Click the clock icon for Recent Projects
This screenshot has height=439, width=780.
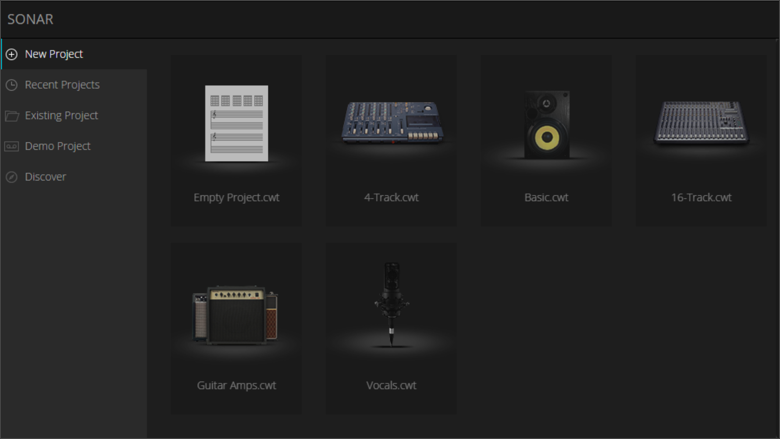coord(12,85)
